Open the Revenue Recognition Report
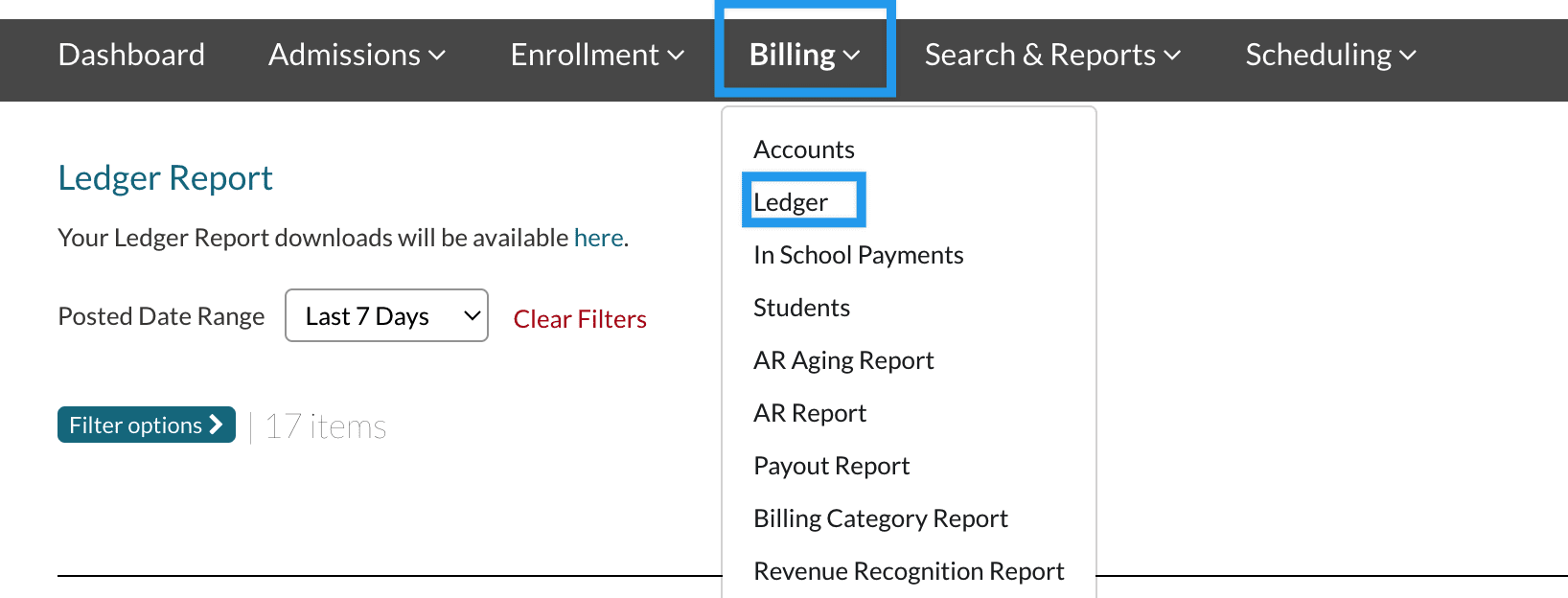The height and width of the screenshot is (598, 1568). [x=909, y=571]
